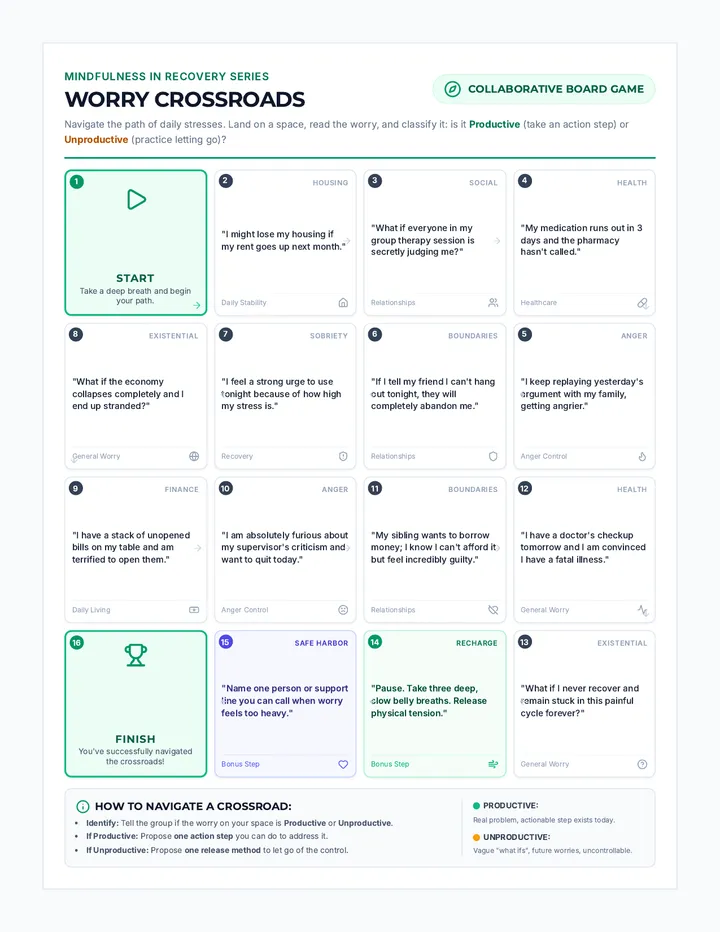This screenshot has width=720, height=932.
Task: Click the shield icon on Boundaries card 6
Action: tap(493, 456)
